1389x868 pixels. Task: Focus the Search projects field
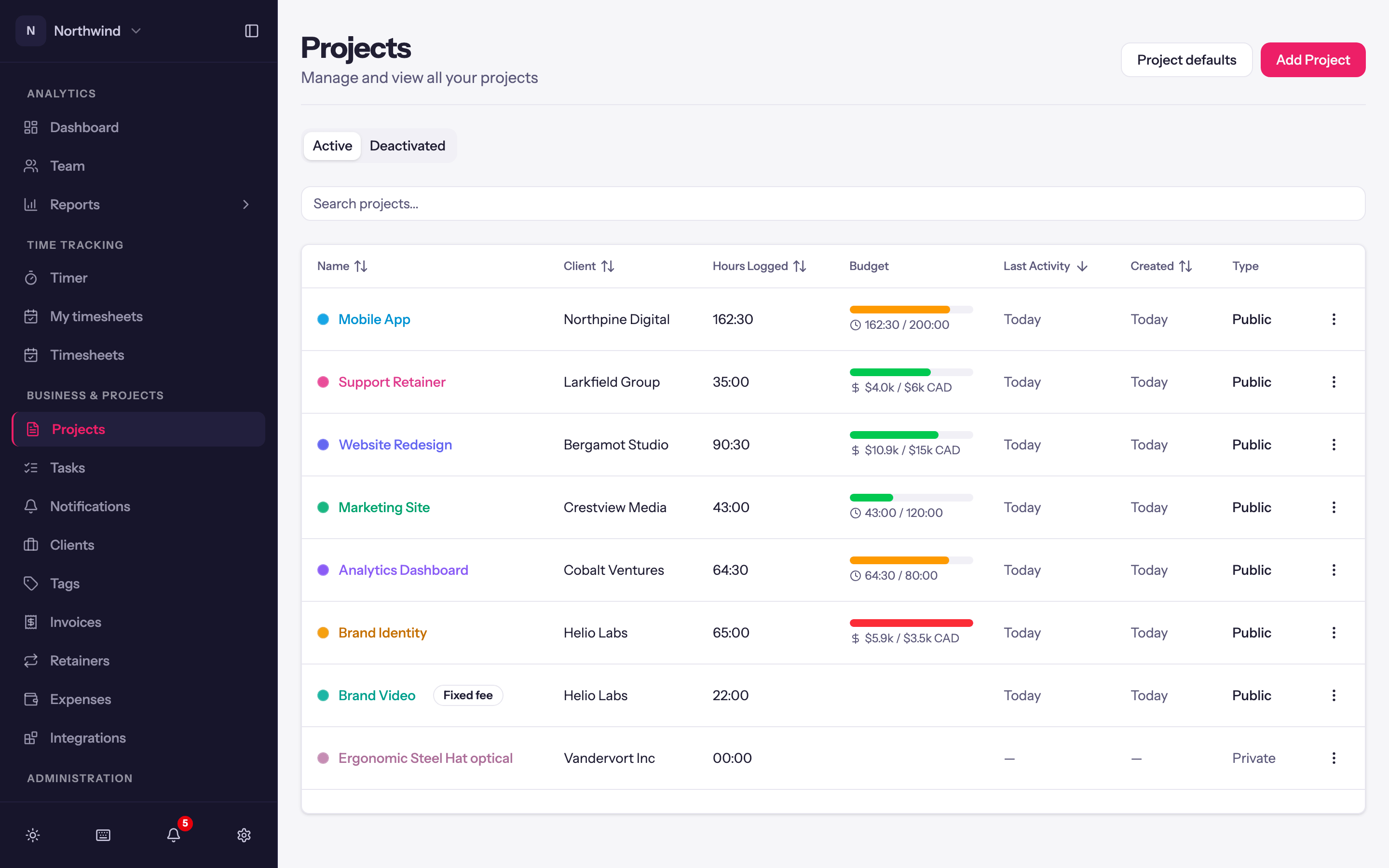click(833, 203)
